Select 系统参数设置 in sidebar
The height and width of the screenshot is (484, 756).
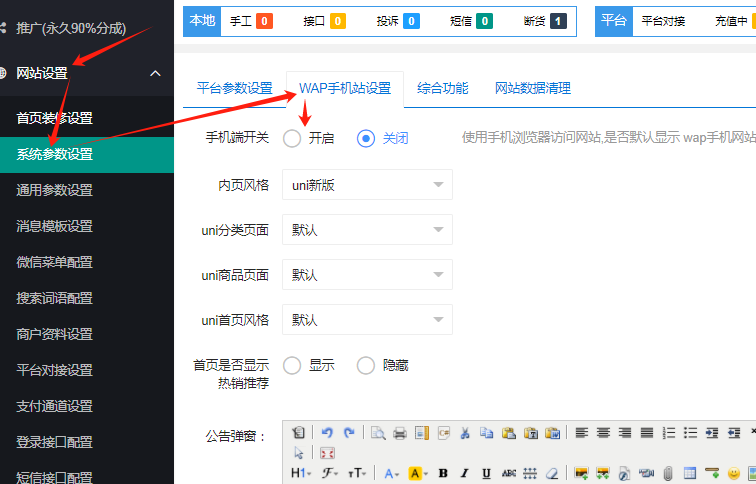[87, 154]
